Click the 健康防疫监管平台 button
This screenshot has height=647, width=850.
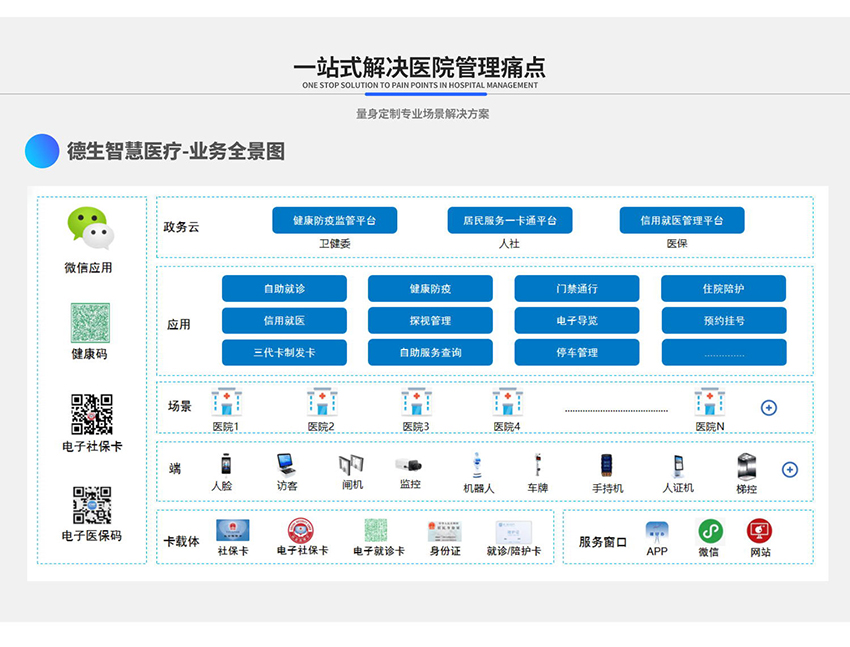tap(334, 220)
